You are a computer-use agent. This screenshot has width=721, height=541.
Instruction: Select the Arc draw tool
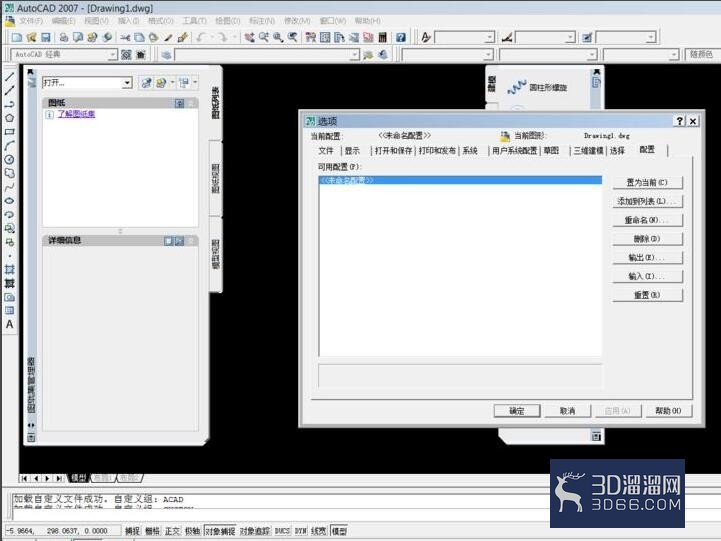(9, 146)
